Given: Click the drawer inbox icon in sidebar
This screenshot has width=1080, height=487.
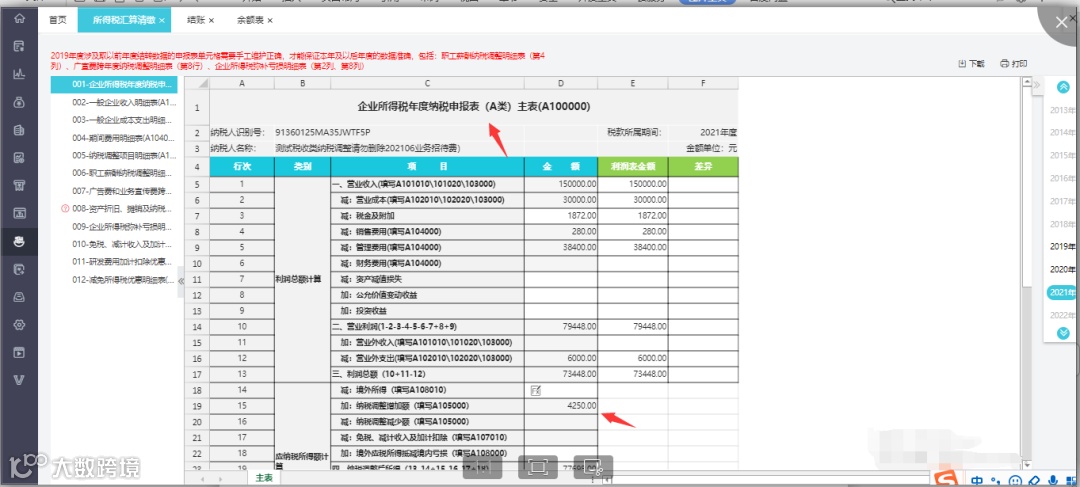Looking at the screenshot, I should 19,296.
